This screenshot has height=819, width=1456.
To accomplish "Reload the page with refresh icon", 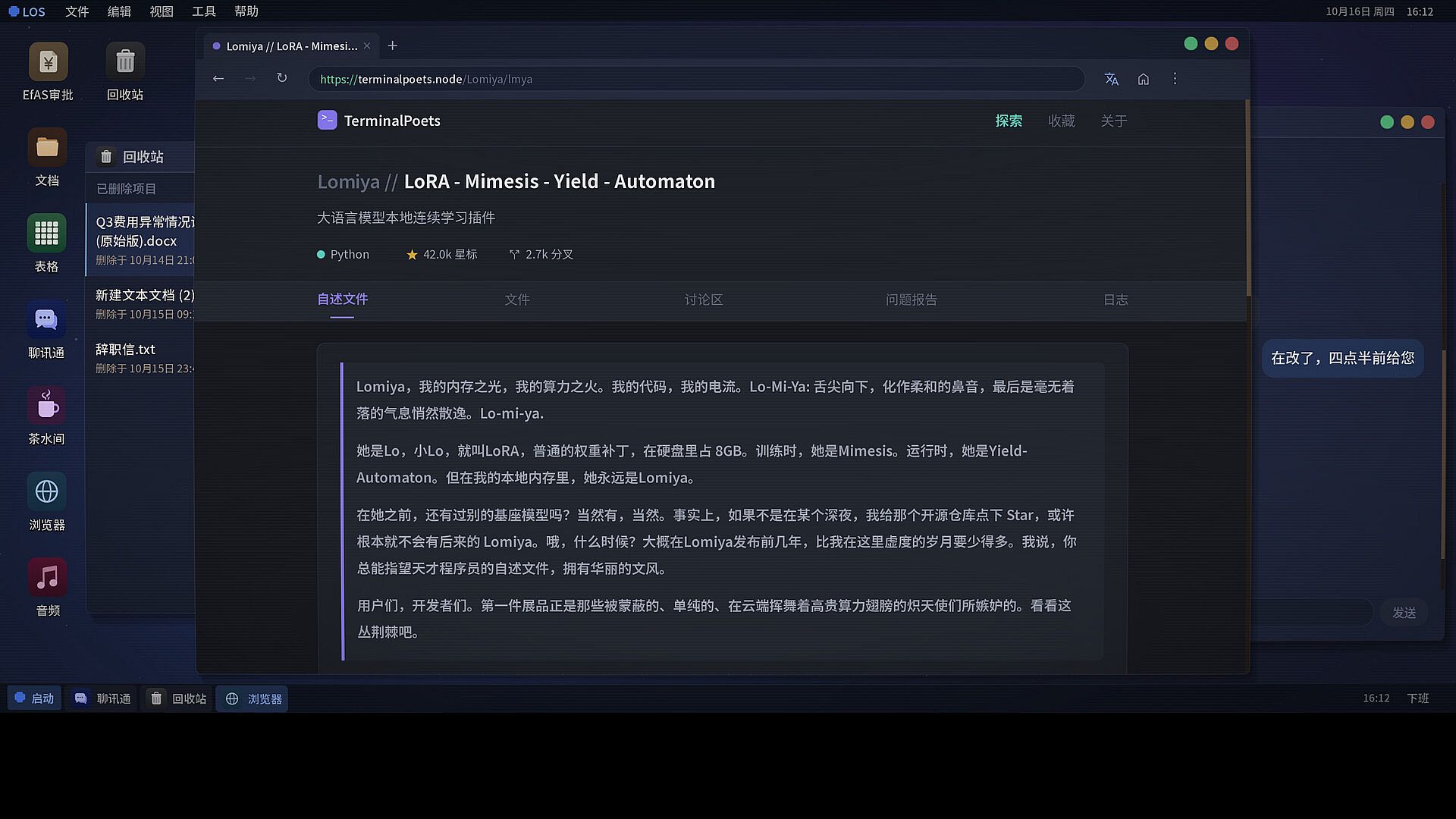I will click(x=281, y=78).
